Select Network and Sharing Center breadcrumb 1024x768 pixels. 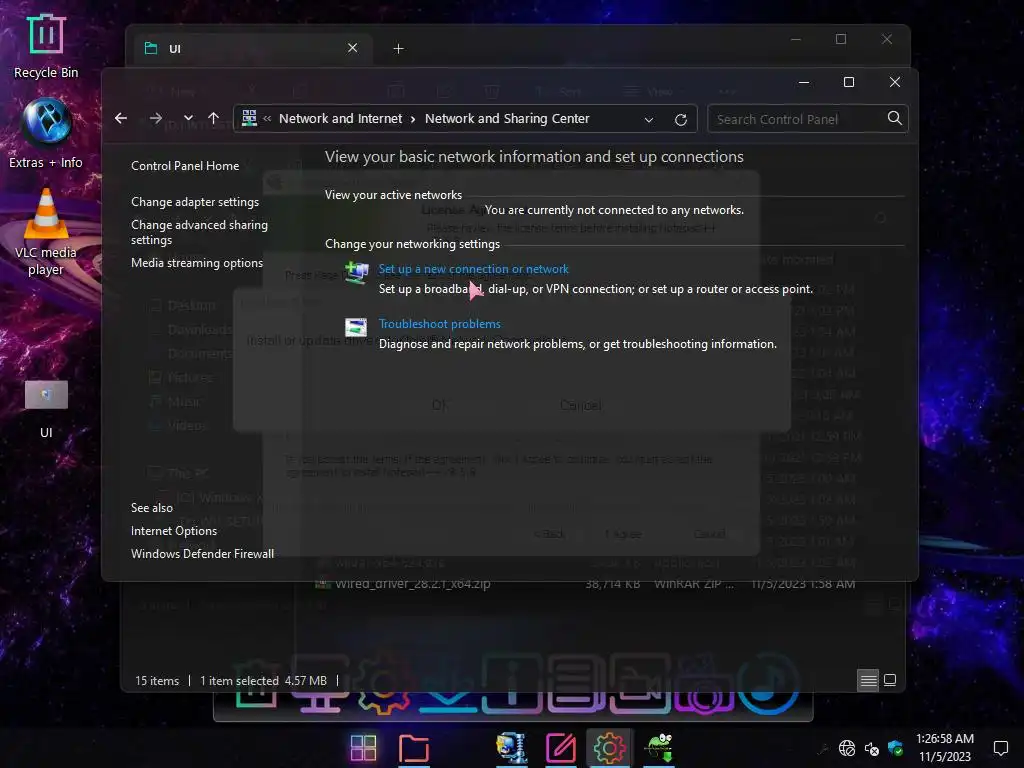[x=507, y=119]
